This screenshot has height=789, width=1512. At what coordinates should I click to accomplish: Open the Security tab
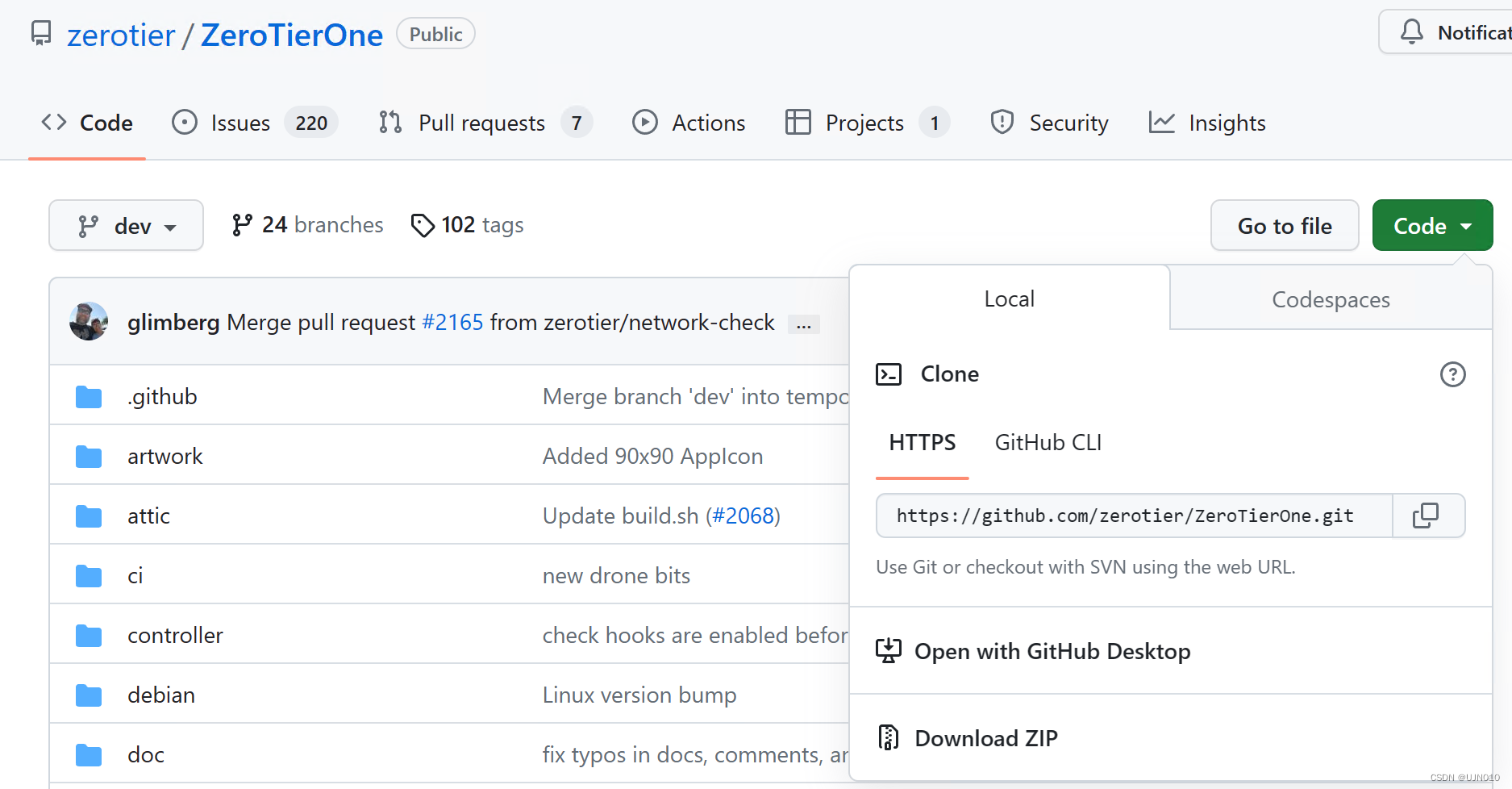click(x=1049, y=123)
